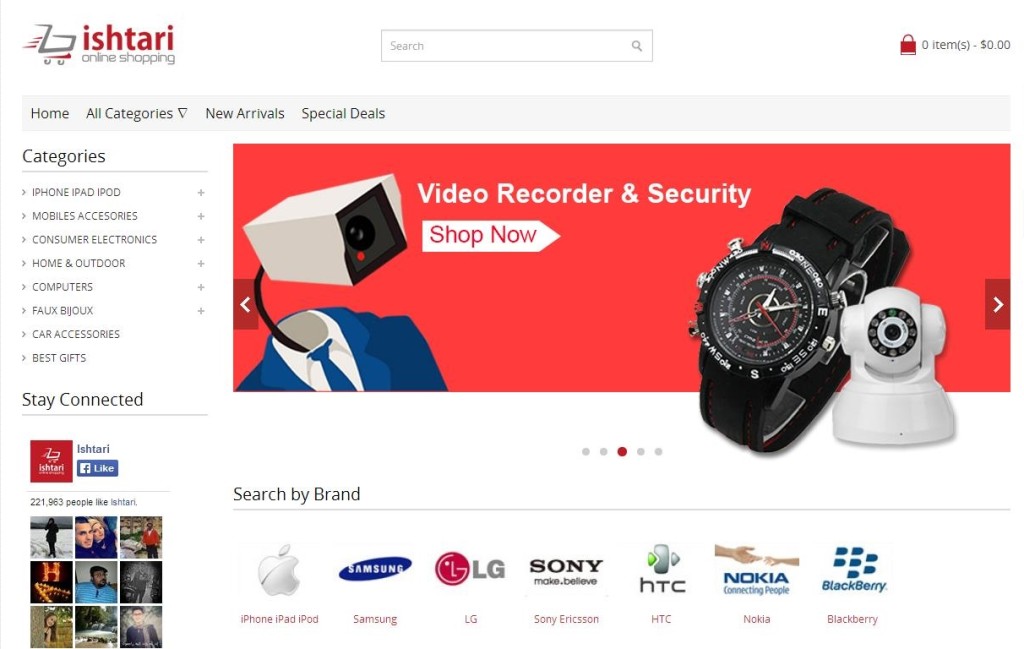Choose the HTC brand logo
The height and width of the screenshot is (649, 1024).
[x=662, y=569]
